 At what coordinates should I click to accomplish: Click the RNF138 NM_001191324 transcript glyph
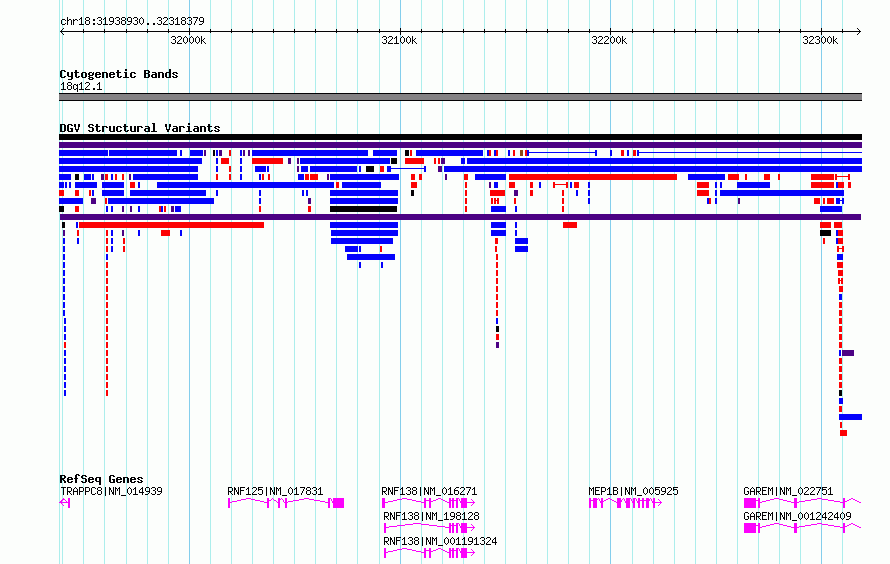click(430, 553)
